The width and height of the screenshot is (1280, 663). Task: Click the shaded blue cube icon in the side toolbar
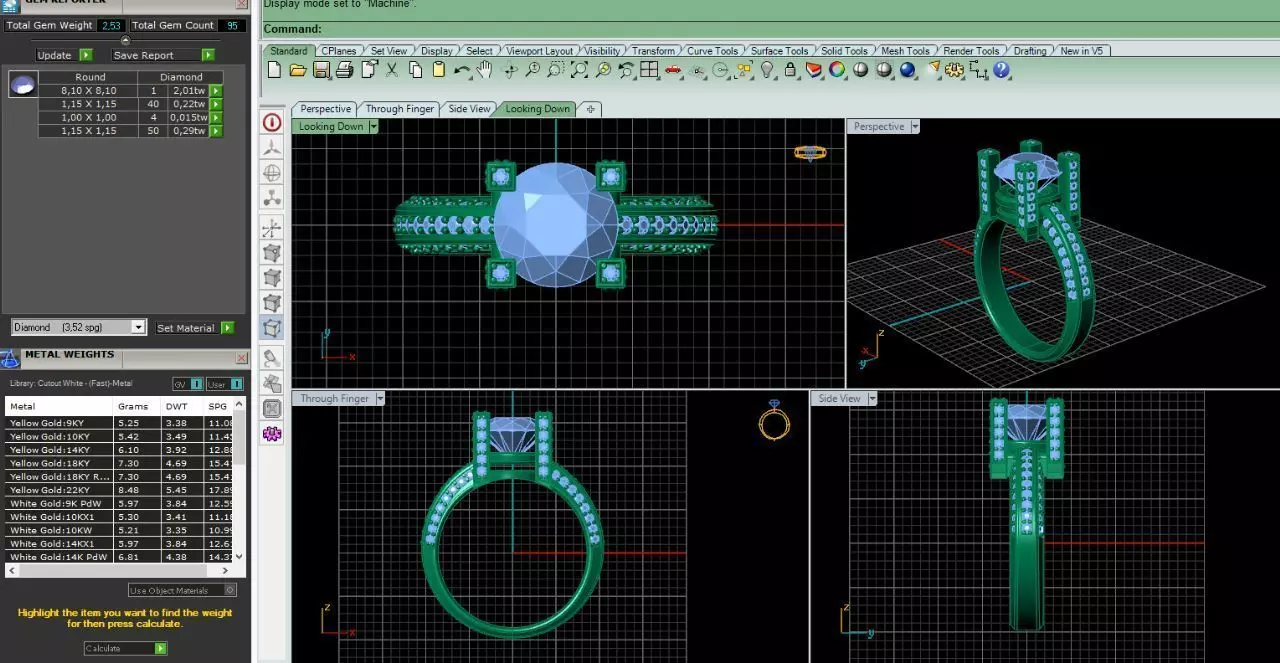pos(272,328)
